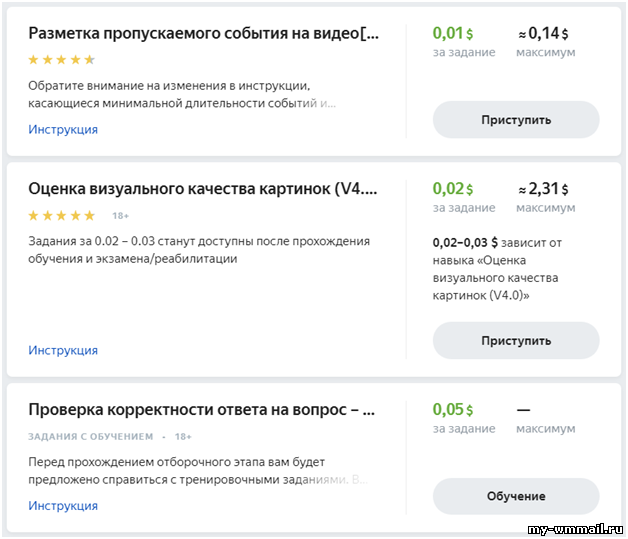Start the image visual quality rating task
The width and height of the screenshot is (628, 539).
[x=516, y=340]
